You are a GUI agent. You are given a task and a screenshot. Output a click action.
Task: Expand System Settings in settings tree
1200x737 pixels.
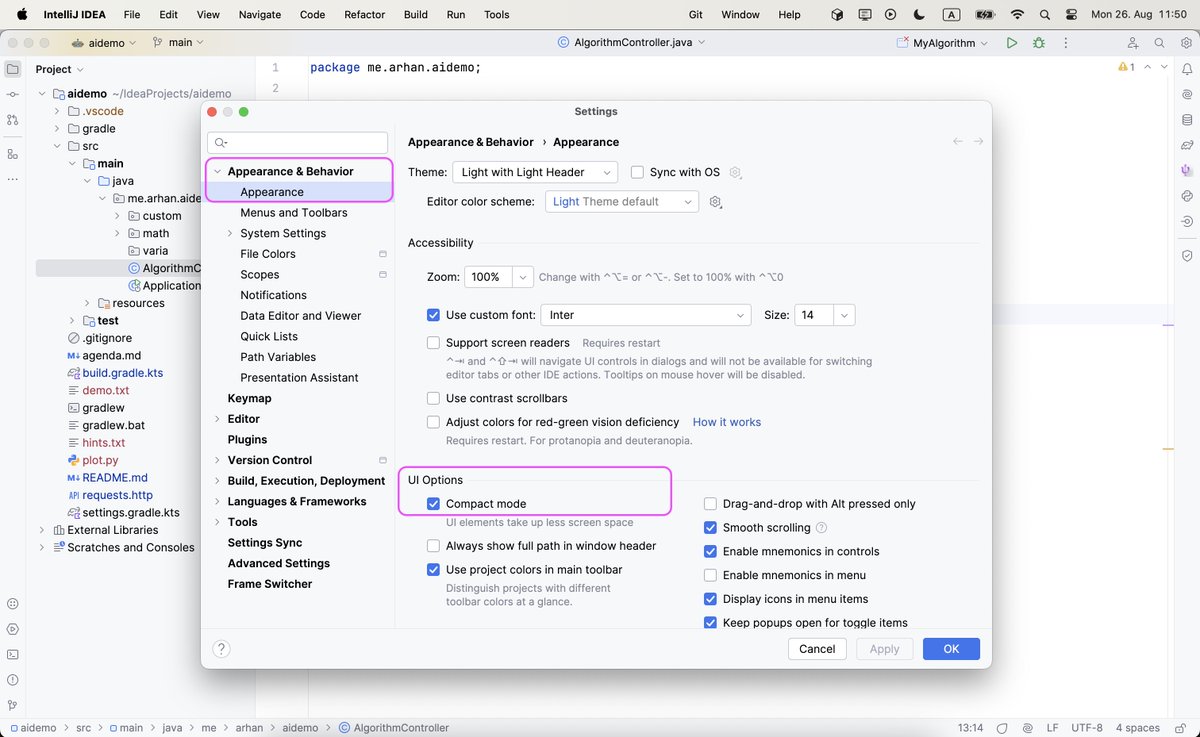(x=230, y=233)
